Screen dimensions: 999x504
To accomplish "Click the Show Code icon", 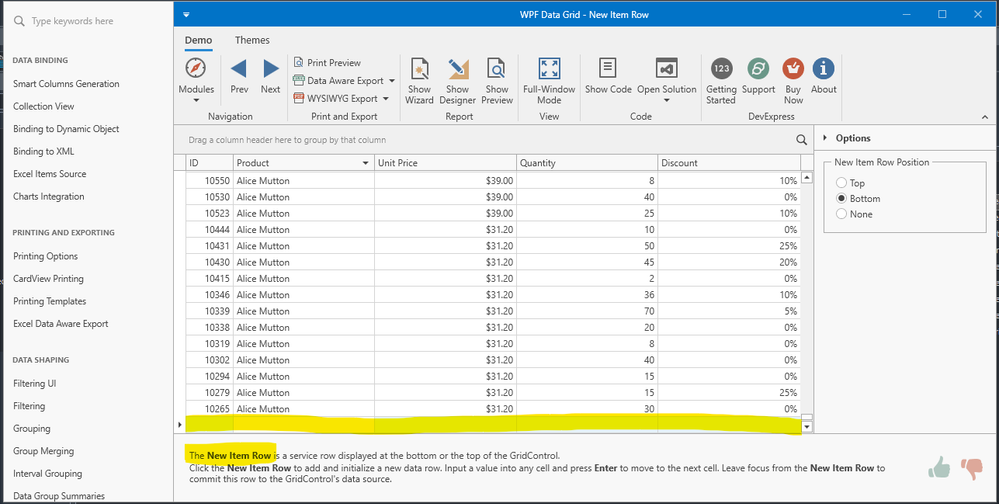I will point(607,68).
